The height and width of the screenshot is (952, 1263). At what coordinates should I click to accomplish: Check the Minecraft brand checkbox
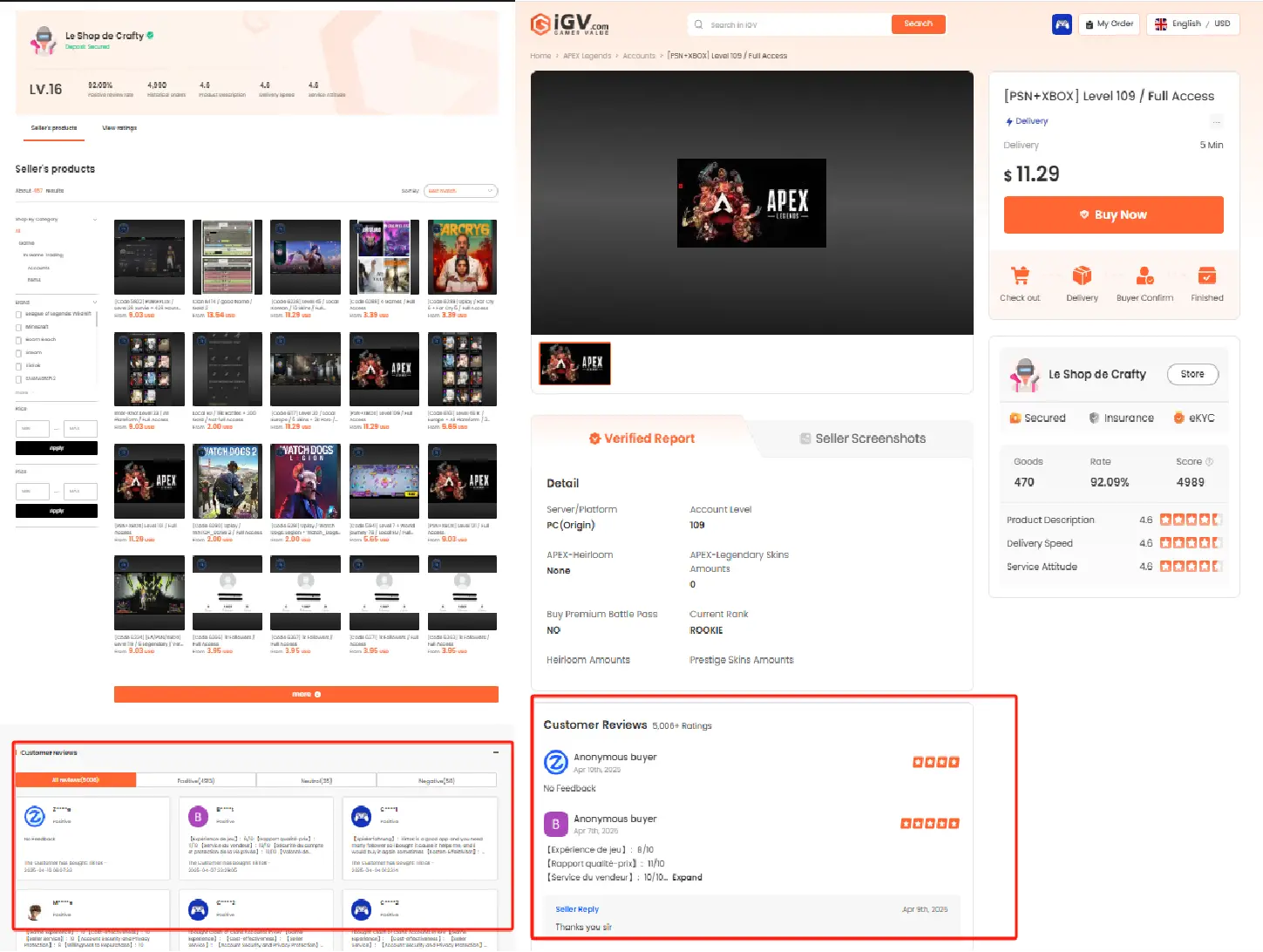(18, 328)
